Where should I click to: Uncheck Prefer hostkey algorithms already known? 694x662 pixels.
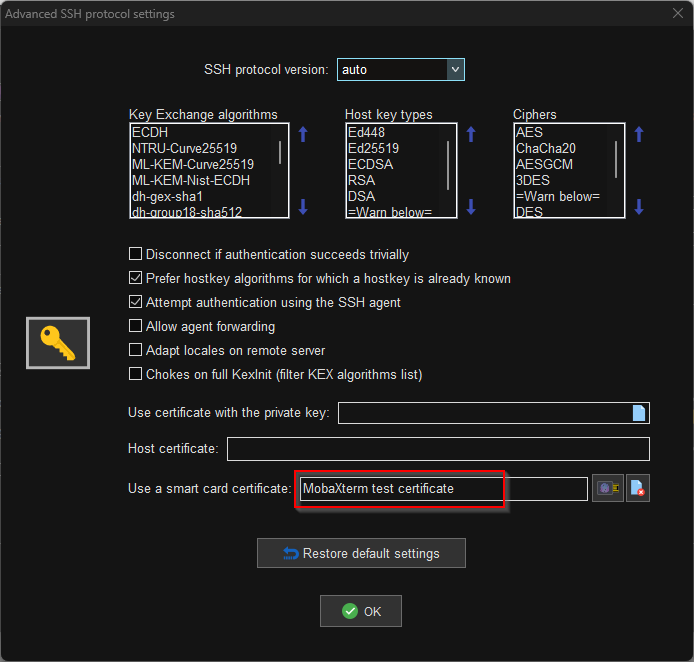pyautogui.click(x=135, y=278)
